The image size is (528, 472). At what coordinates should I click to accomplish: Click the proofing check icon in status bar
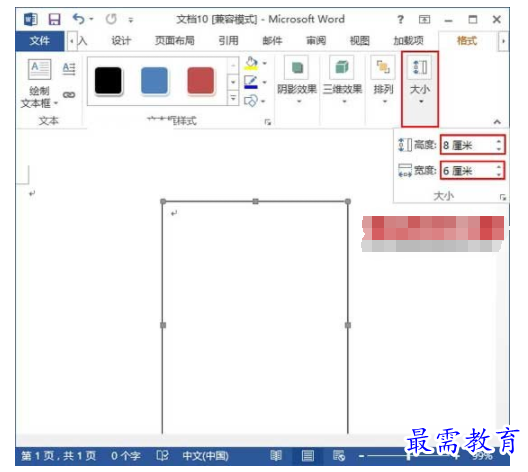pyautogui.click(x=162, y=456)
